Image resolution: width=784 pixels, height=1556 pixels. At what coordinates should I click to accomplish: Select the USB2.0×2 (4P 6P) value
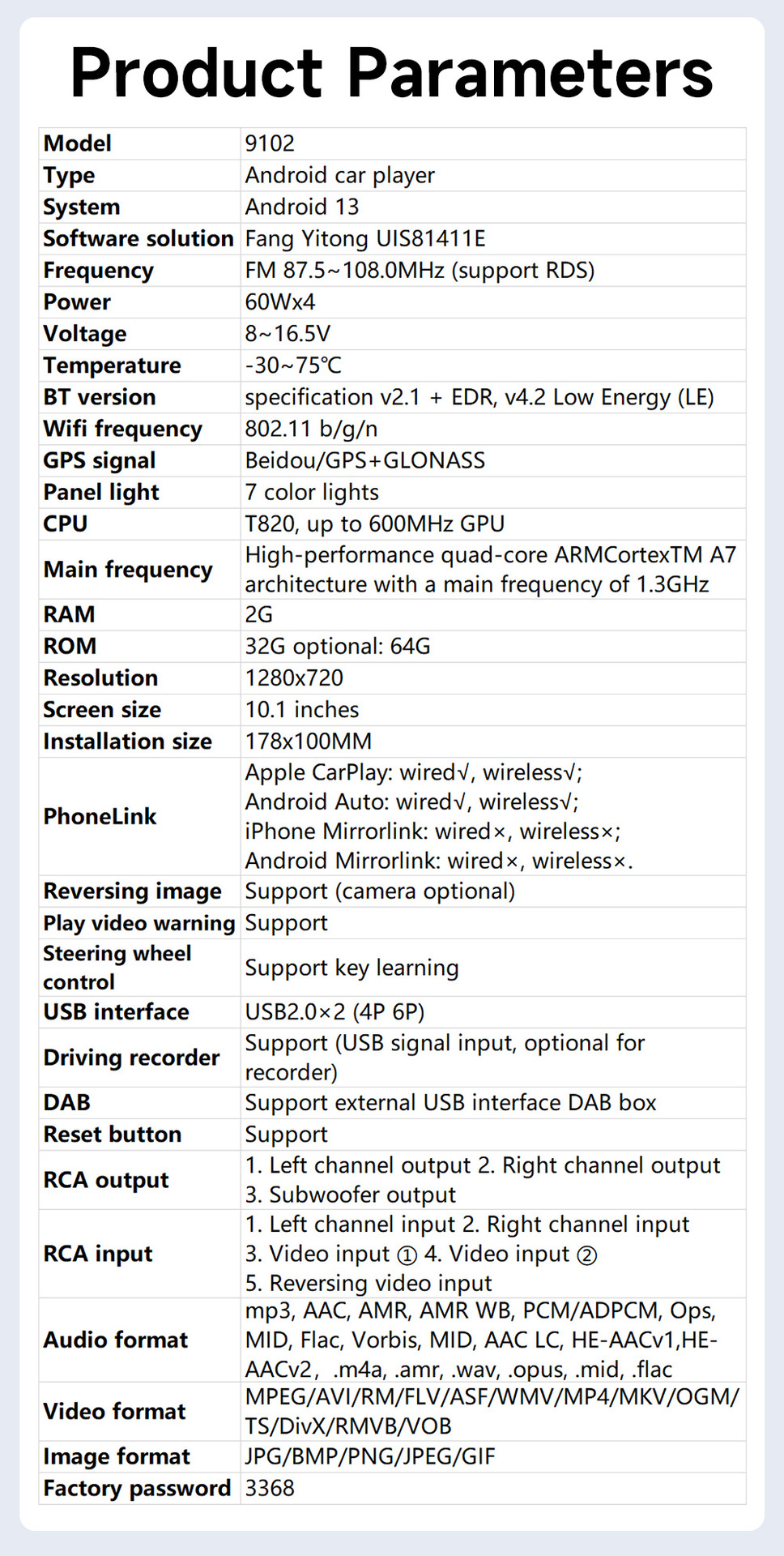(334, 1011)
